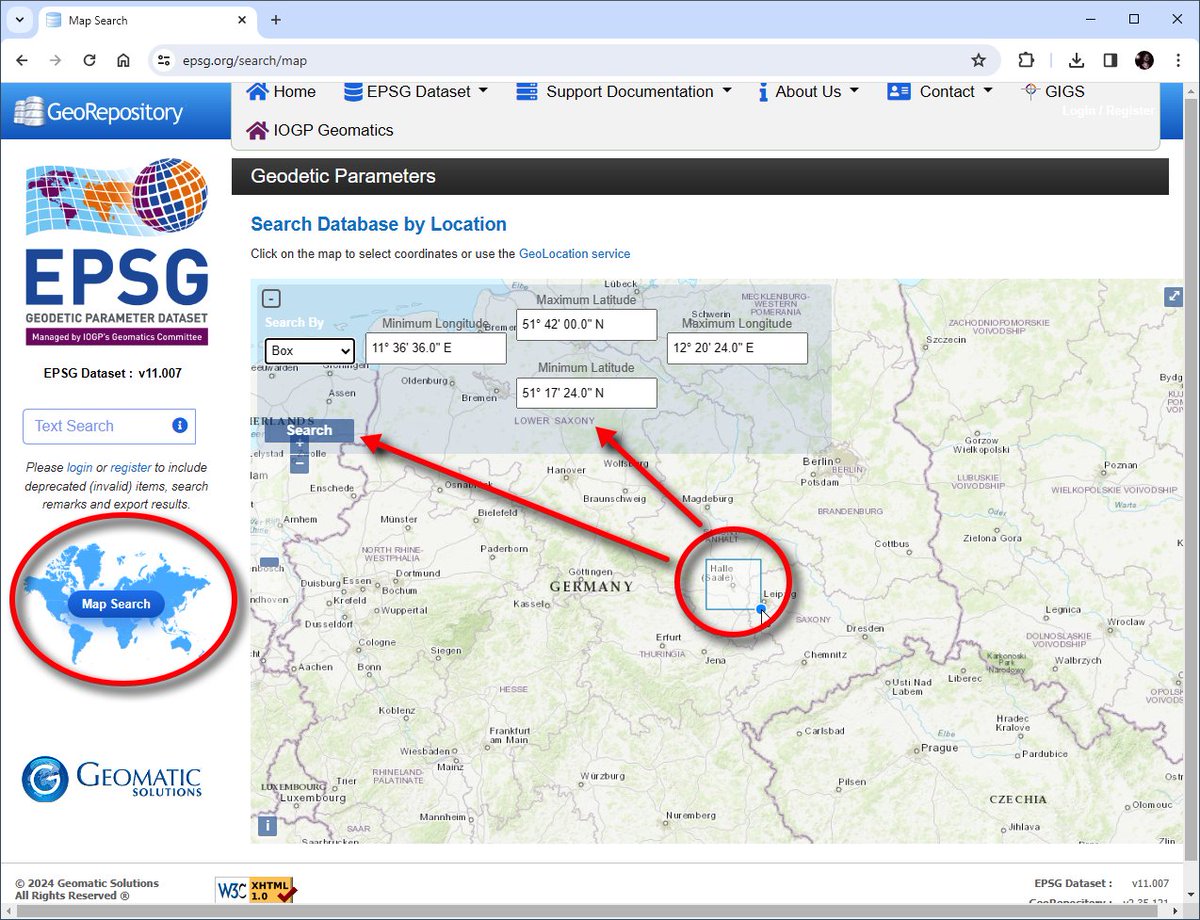Click the Search Database by Location title
The image size is (1200, 920).
pyautogui.click(x=379, y=224)
